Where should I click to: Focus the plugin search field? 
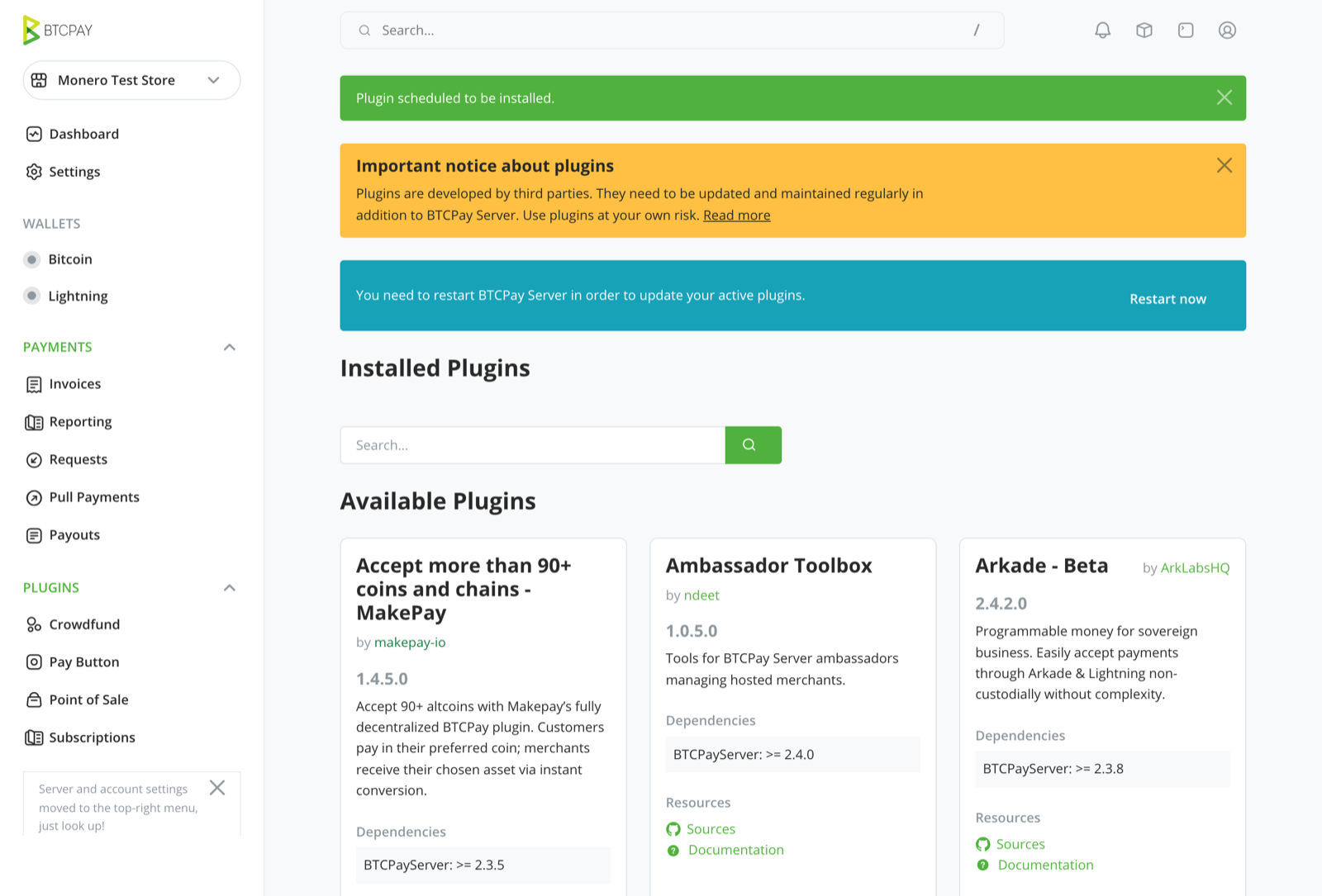pyautogui.click(x=533, y=445)
